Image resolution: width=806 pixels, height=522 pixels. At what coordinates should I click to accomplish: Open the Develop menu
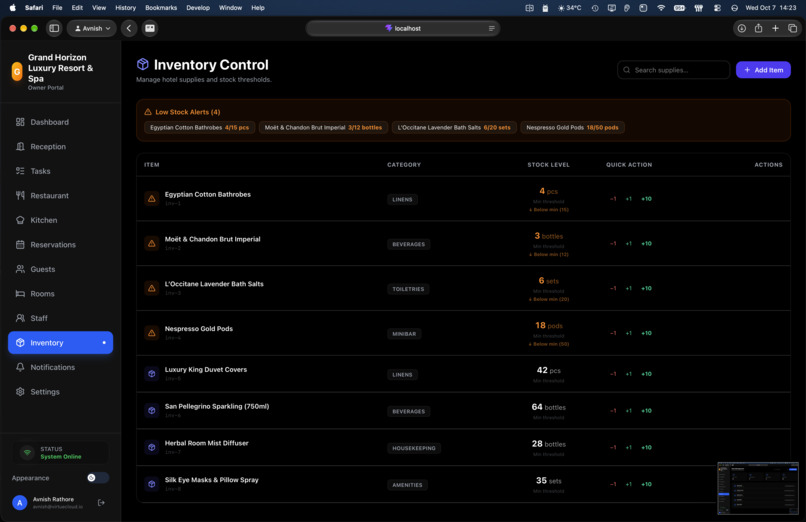click(x=198, y=8)
